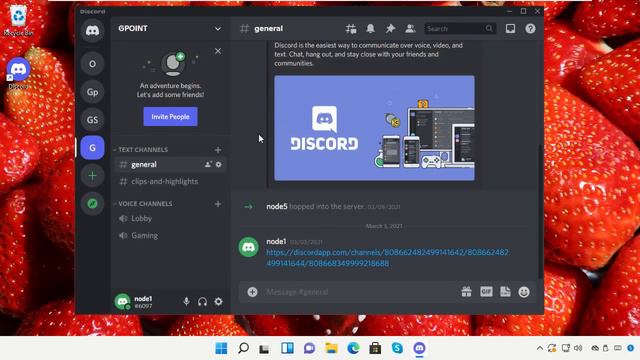Open volume control in system tray
The image size is (640, 360).
click(x=578, y=348)
